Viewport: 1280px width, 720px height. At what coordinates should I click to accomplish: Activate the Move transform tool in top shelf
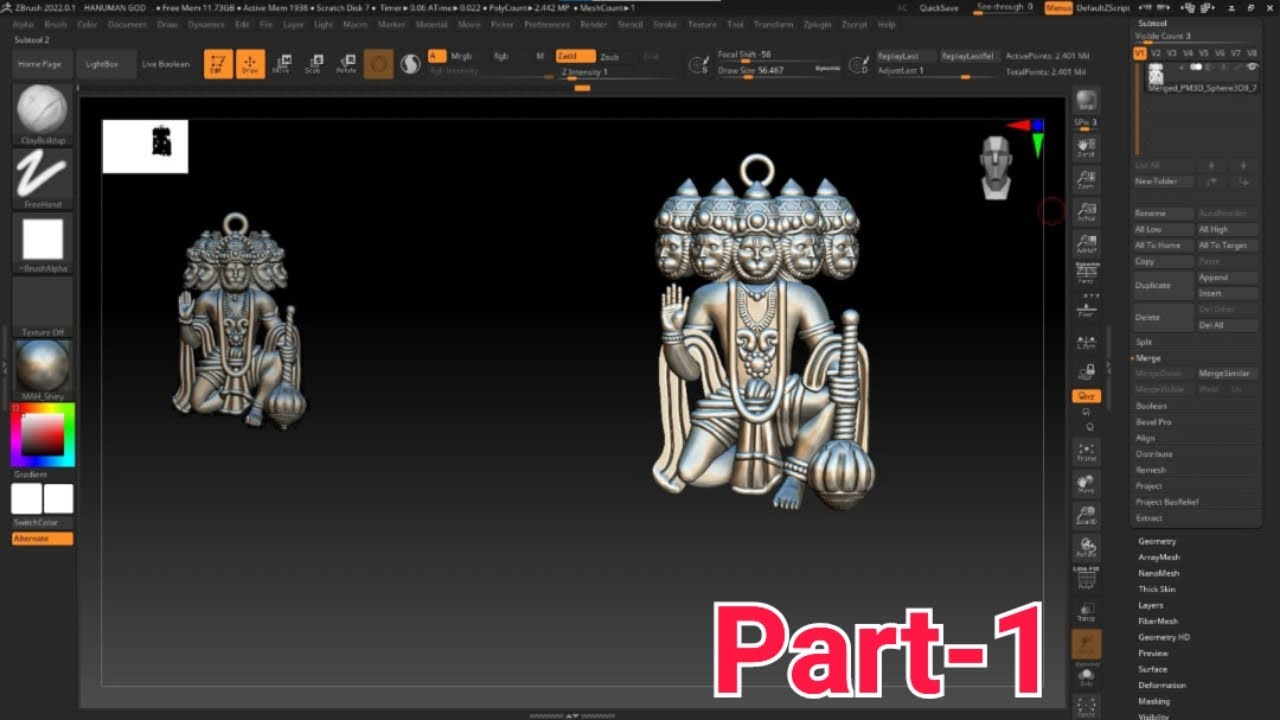pyautogui.click(x=282, y=64)
